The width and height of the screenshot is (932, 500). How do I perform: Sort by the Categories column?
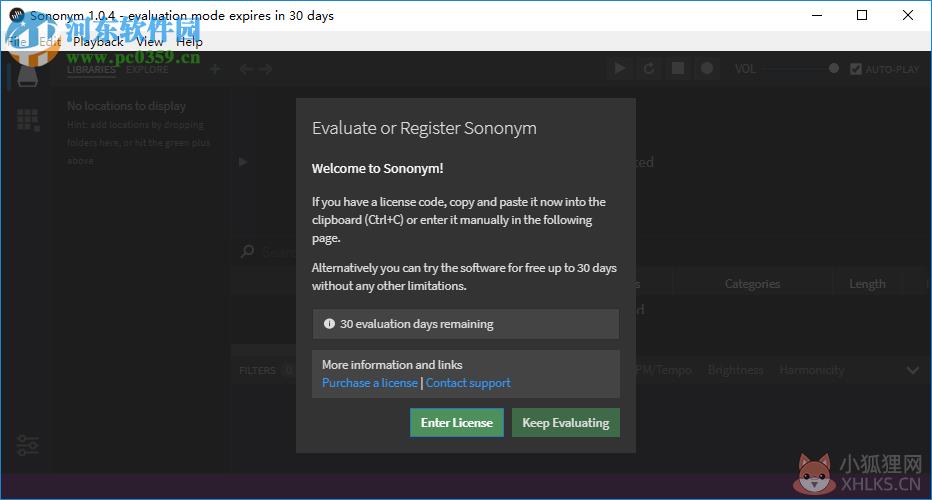click(752, 284)
